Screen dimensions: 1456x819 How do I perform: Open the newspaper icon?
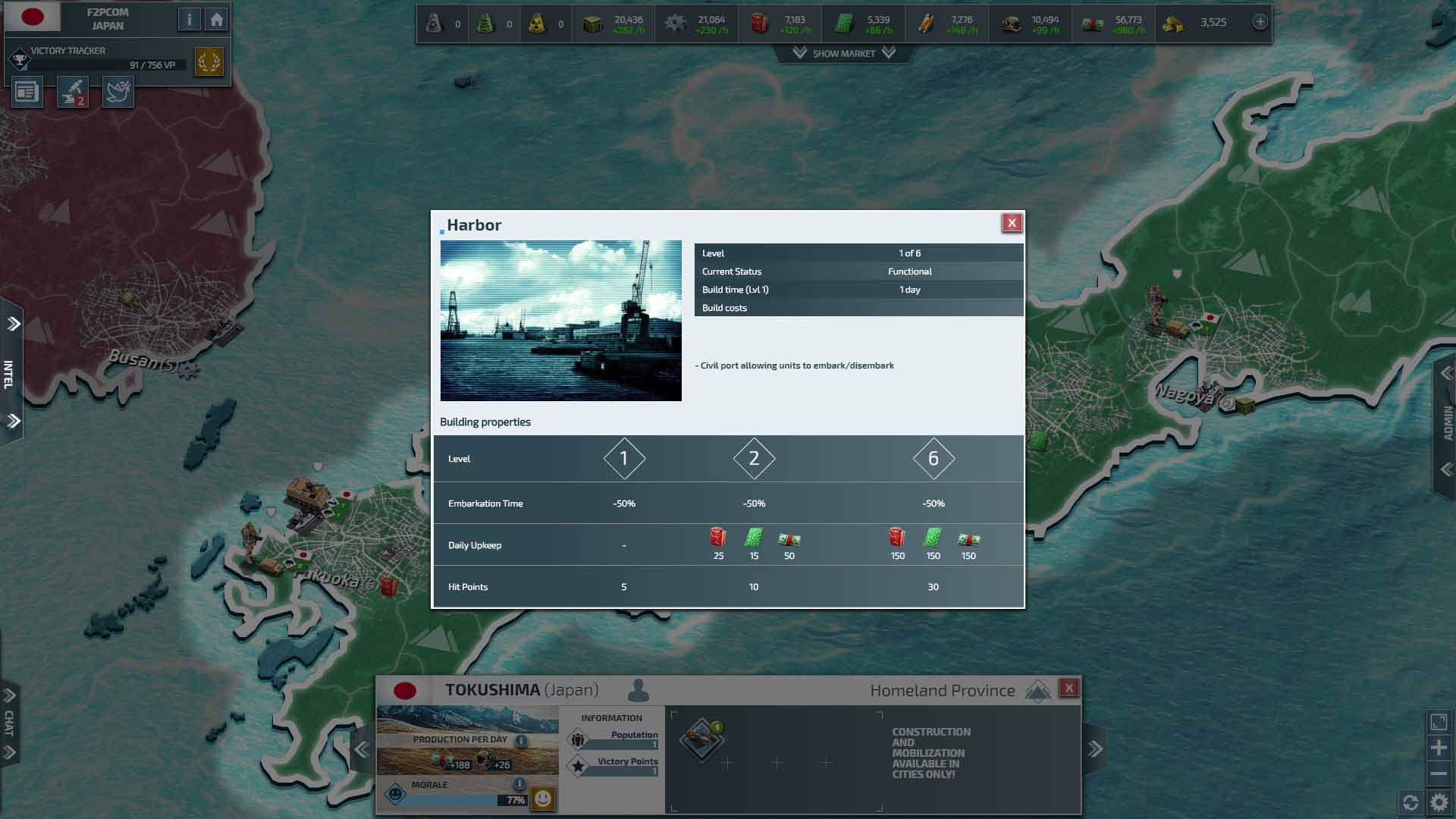point(27,93)
